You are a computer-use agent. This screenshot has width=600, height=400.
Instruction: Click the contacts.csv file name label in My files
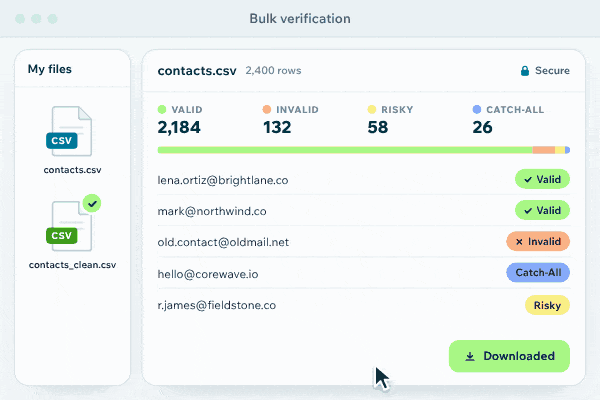(72, 170)
